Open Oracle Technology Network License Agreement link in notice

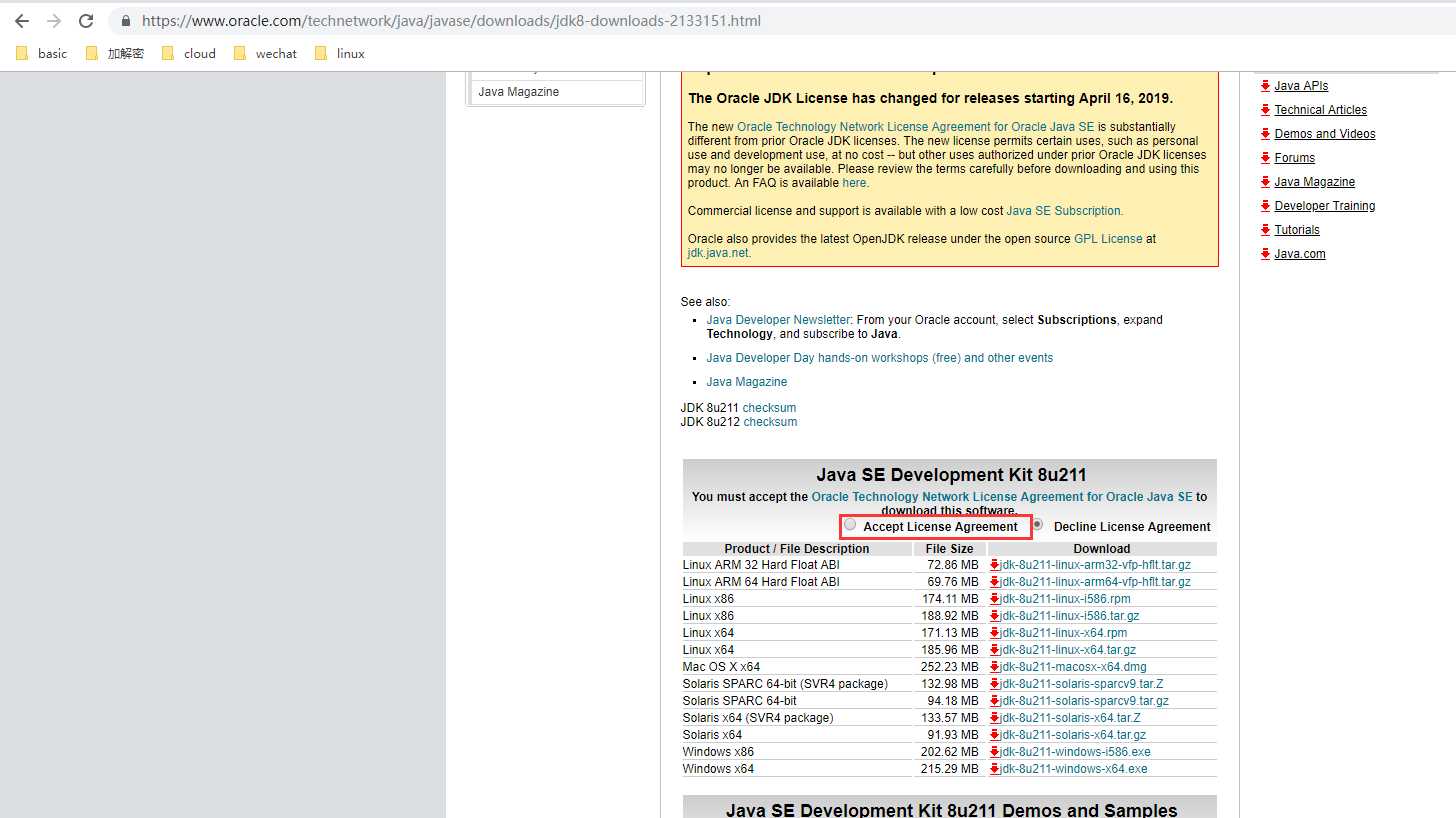pos(915,127)
